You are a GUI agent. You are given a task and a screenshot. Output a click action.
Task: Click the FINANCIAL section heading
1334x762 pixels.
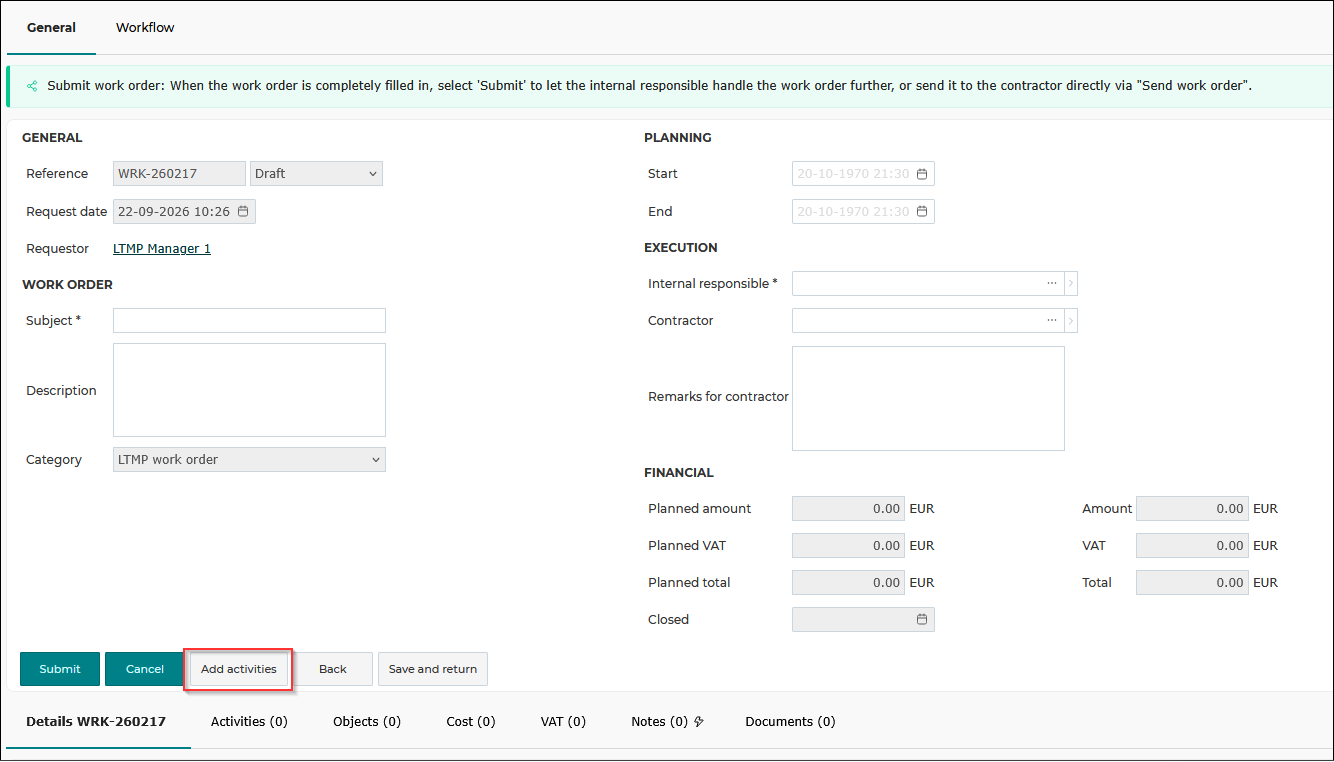[x=679, y=472]
